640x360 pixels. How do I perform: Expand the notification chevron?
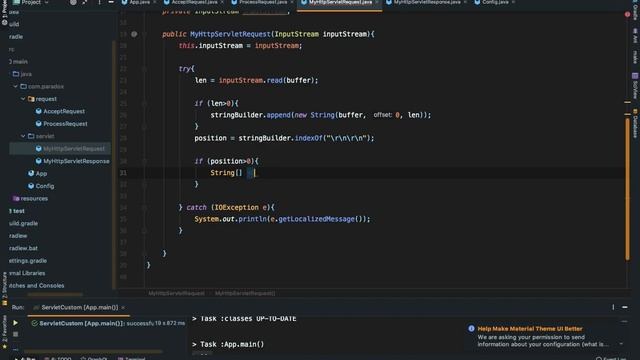[x=621, y=344]
